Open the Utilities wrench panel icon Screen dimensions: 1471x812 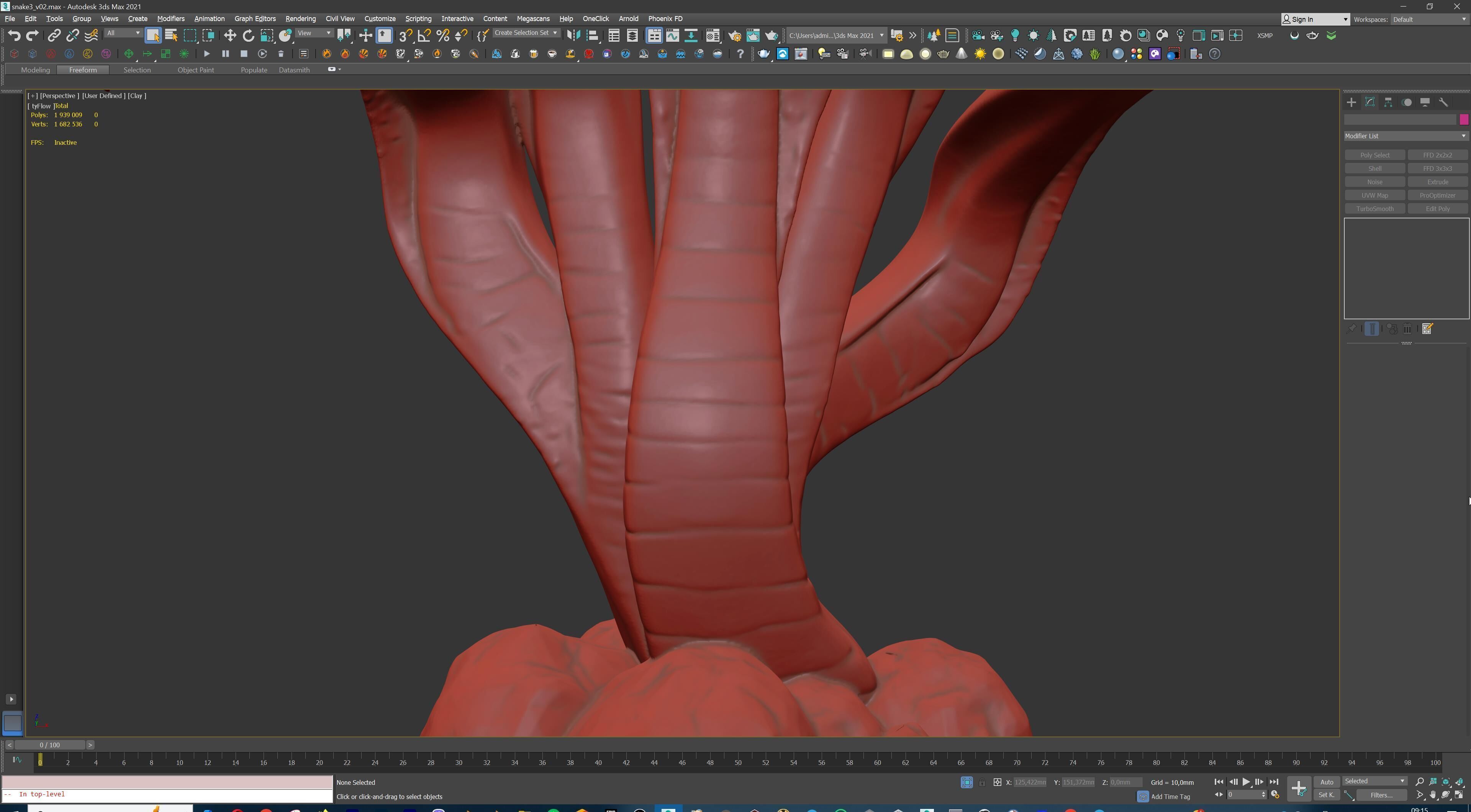[1443, 102]
